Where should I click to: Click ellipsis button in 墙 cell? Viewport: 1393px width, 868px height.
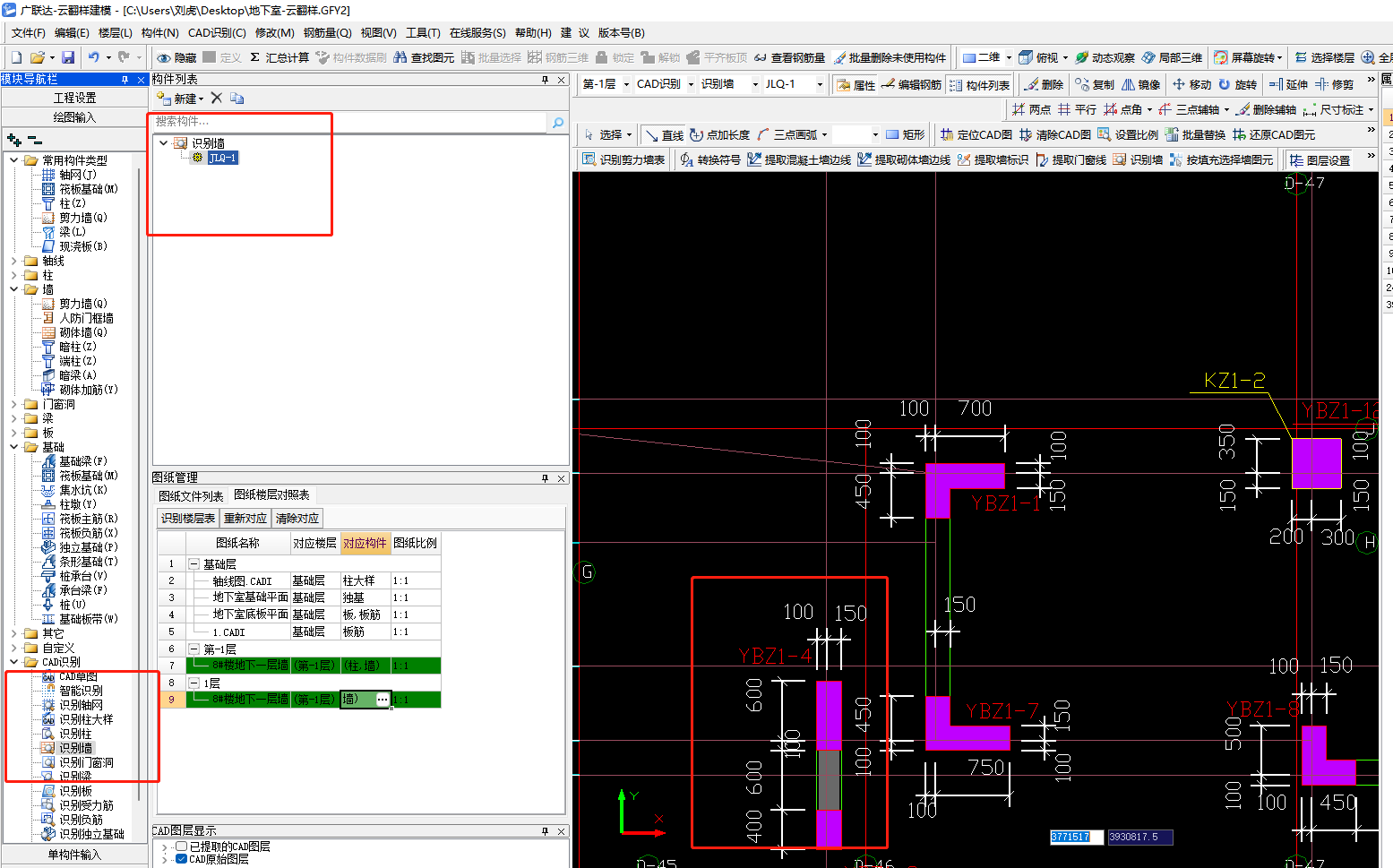[383, 700]
